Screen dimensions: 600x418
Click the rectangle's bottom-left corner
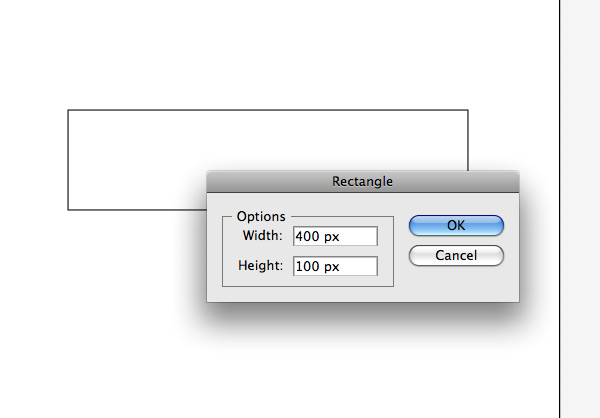[x=68, y=210]
